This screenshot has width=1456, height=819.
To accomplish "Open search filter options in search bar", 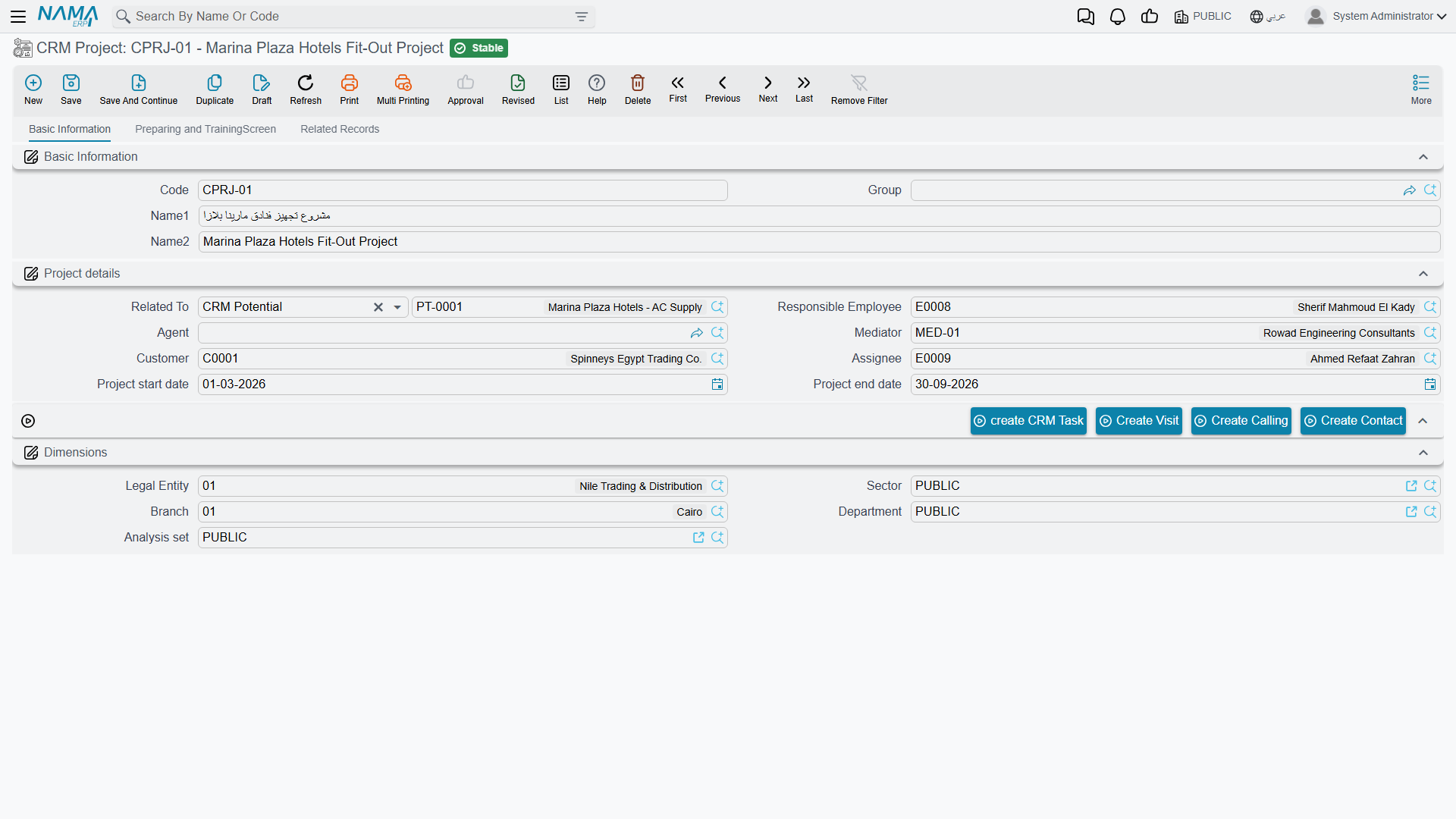I will pyautogui.click(x=582, y=17).
